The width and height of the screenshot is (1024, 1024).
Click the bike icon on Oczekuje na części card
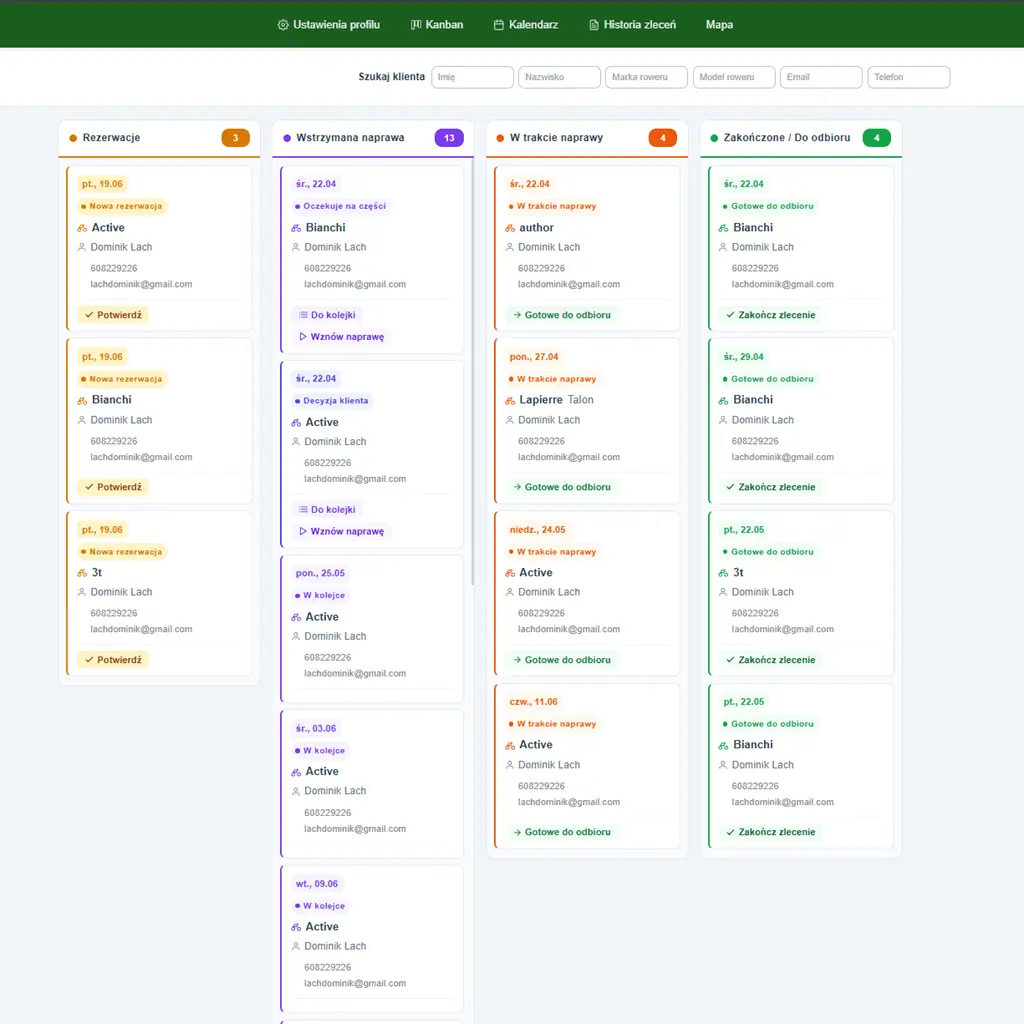(x=296, y=229)
